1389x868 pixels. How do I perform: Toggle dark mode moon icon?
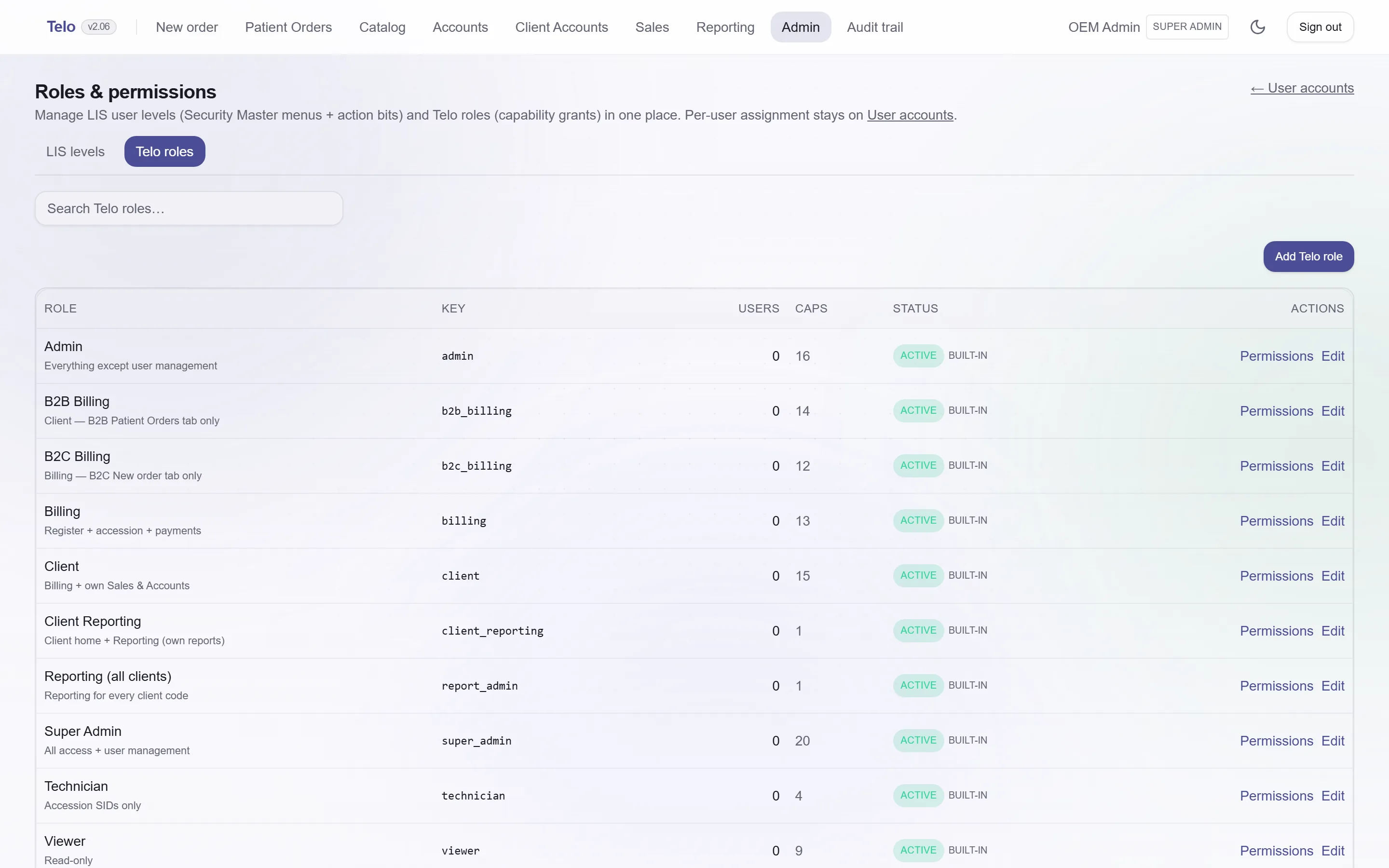1257,27
